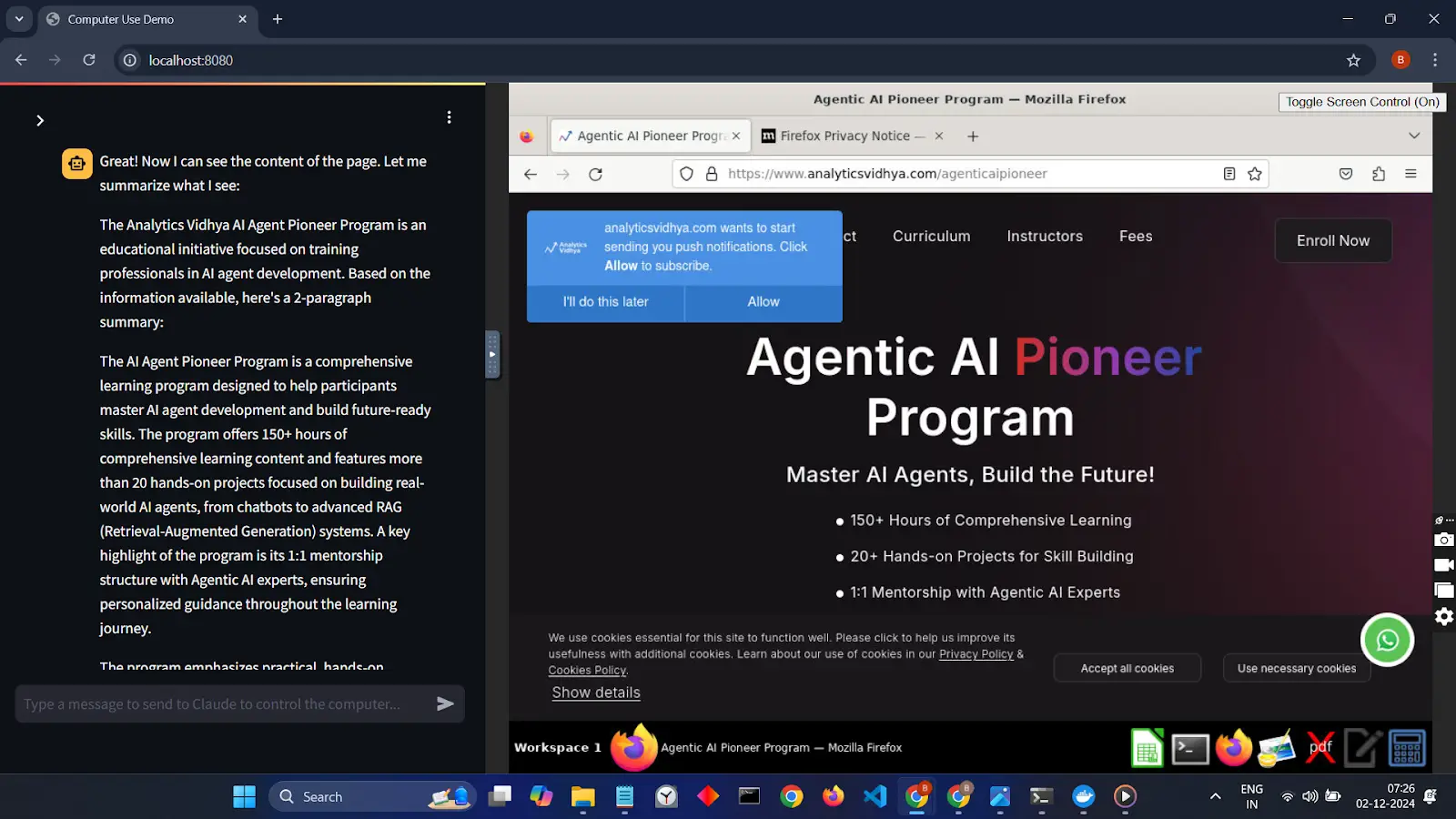The image size is (1456, 819).
Task: Click Show details in cookie banner
Action: pyautogui.click(x=596, y=693)
